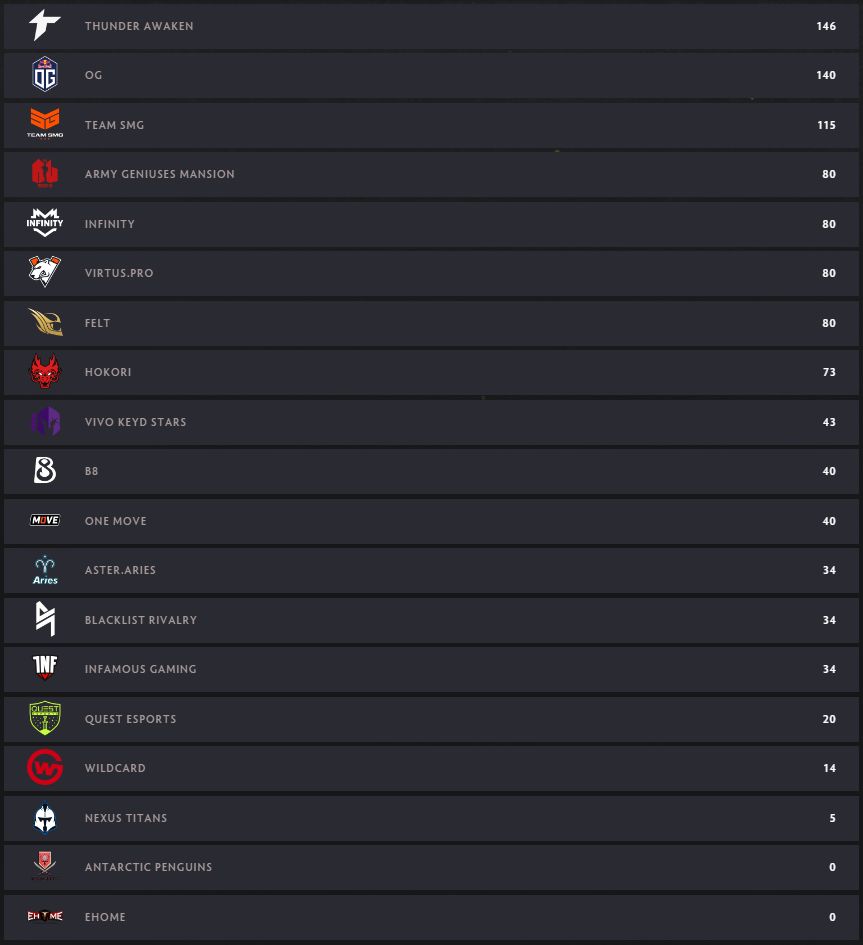Click the Thunder Awaken team logo
Screen dimensions: 863x945
coord(44,26)
